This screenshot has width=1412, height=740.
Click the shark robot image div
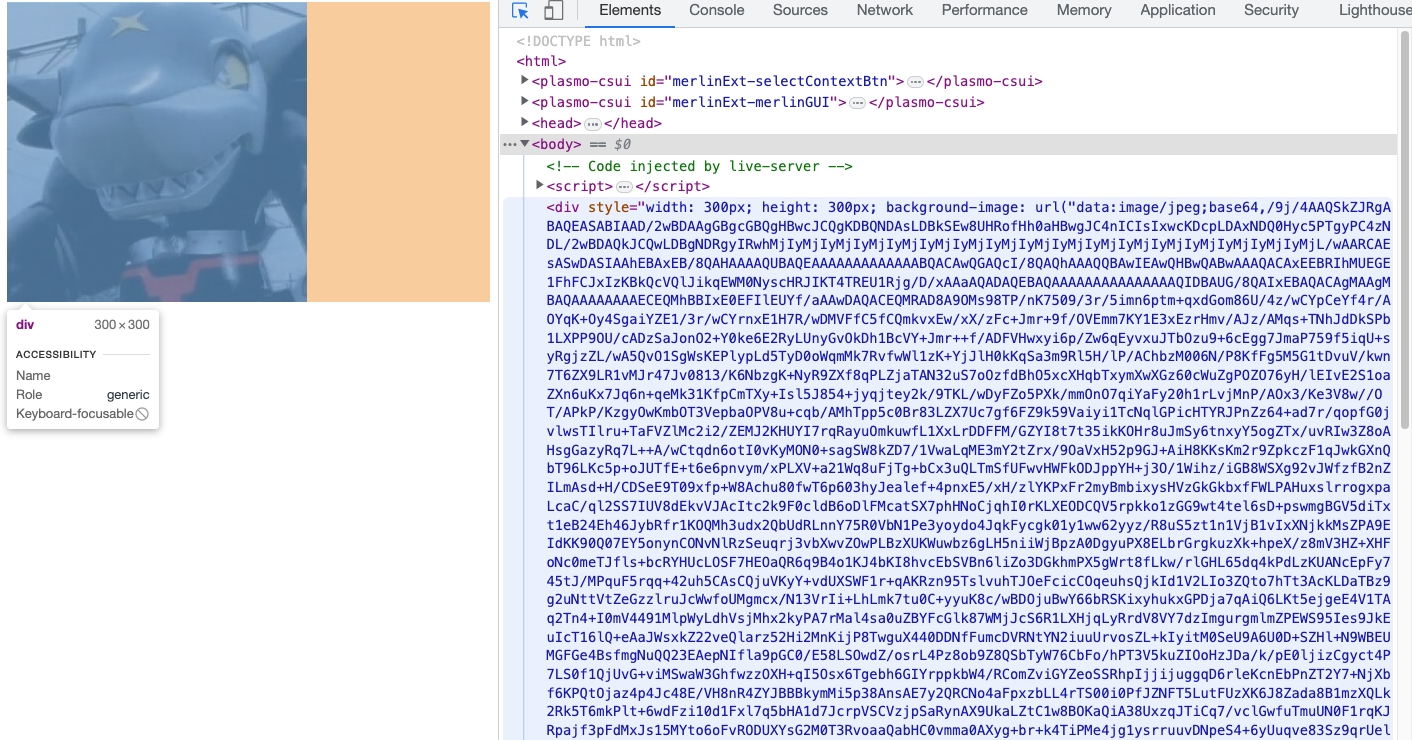(157, 152)
